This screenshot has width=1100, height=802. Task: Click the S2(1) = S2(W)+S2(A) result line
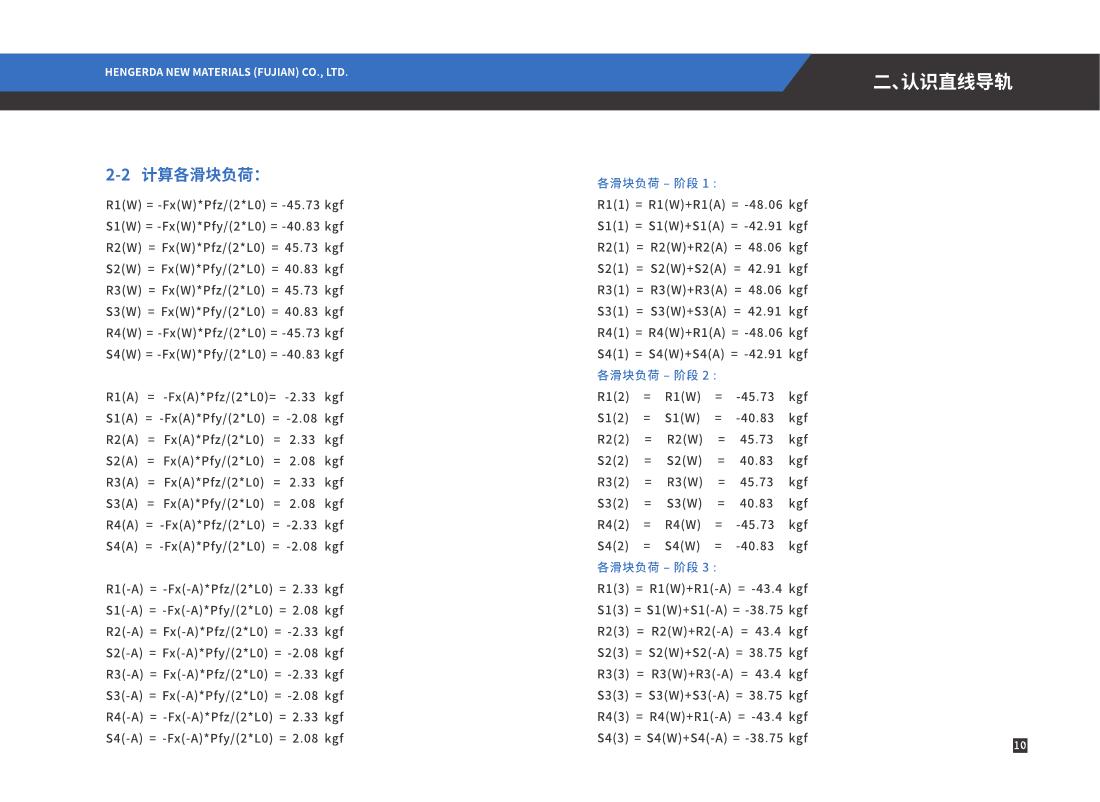point(702,269)
